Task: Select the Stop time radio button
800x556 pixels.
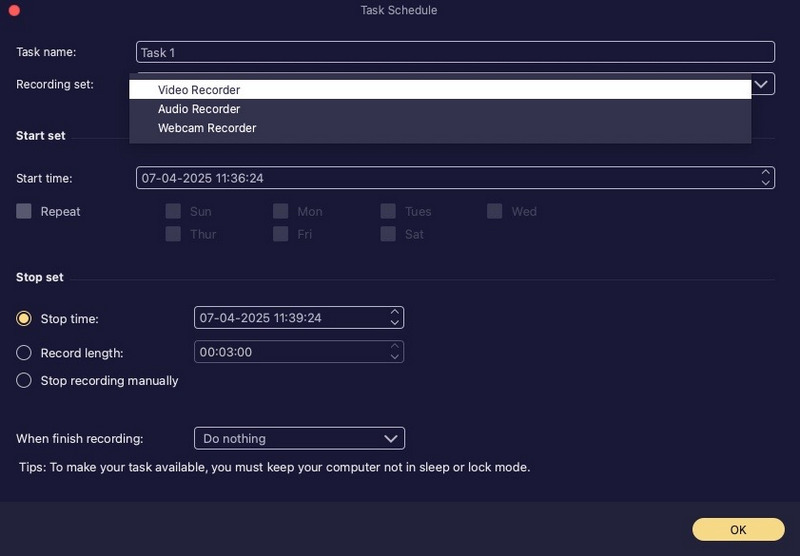Action: pyautogui.click(x=24, y=318)
